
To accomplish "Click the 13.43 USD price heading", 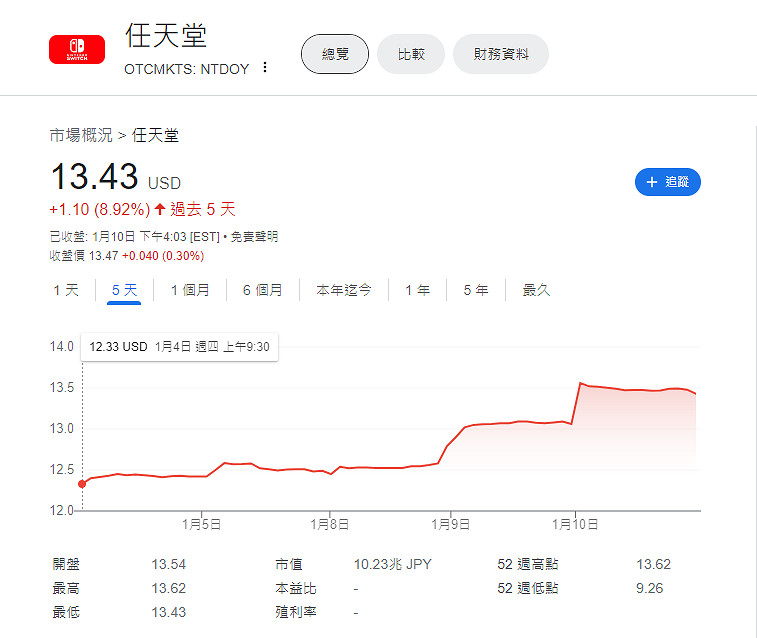I will tap(115, 177).
